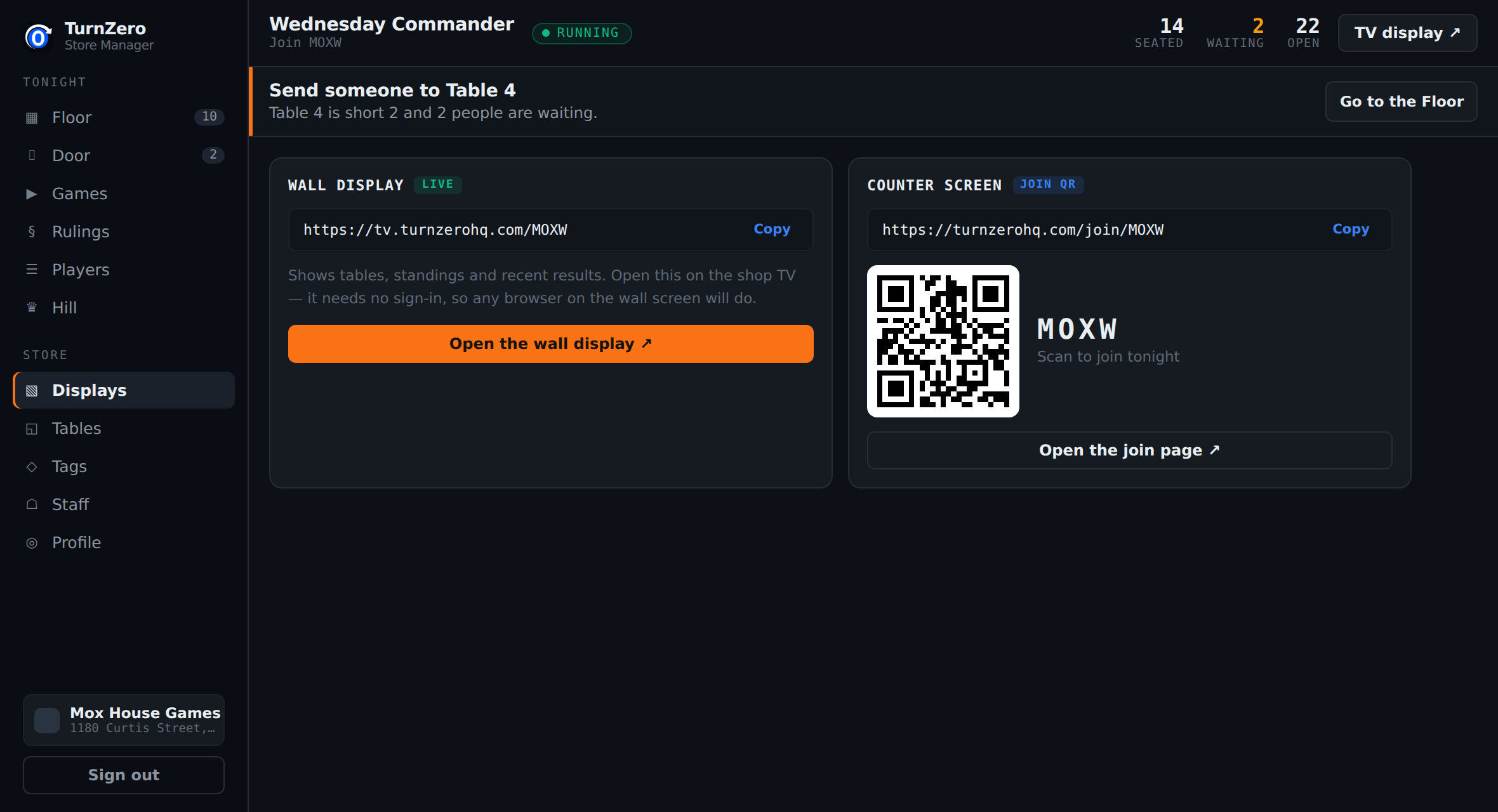Open the Staff page
Viewport: 1498px width, 812px height.
[x=124, y=504]
